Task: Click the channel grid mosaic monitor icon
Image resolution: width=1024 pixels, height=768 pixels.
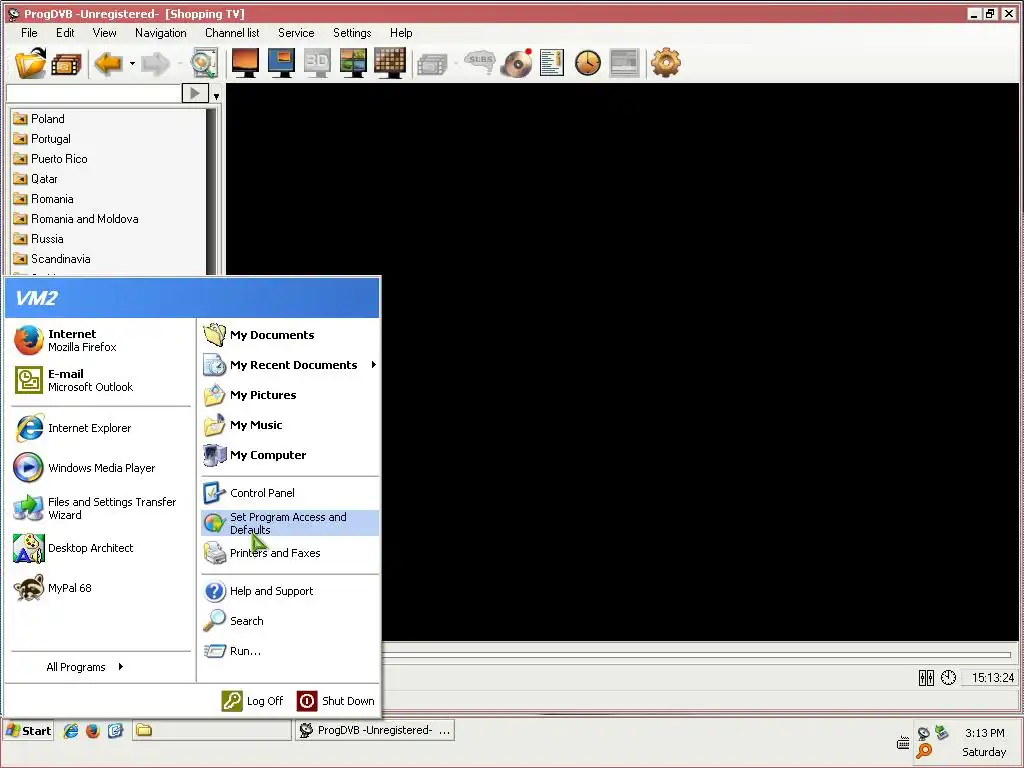Action: pos(390,63)
